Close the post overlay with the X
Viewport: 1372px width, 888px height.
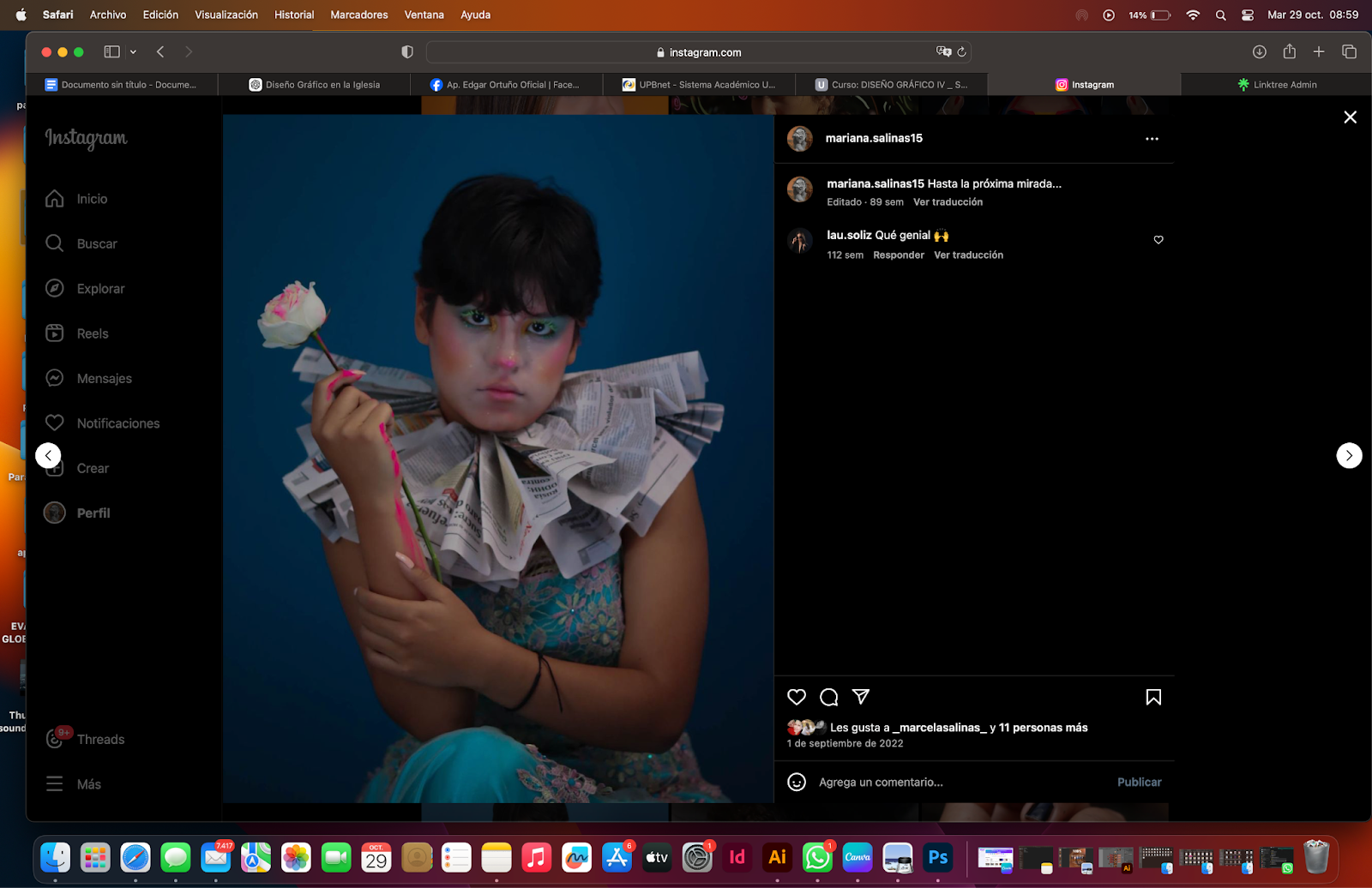coord(1350,117)
